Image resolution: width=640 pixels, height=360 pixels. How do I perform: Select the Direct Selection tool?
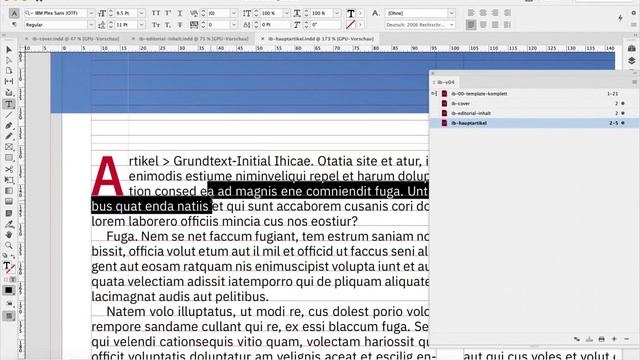tap(9, 60)
